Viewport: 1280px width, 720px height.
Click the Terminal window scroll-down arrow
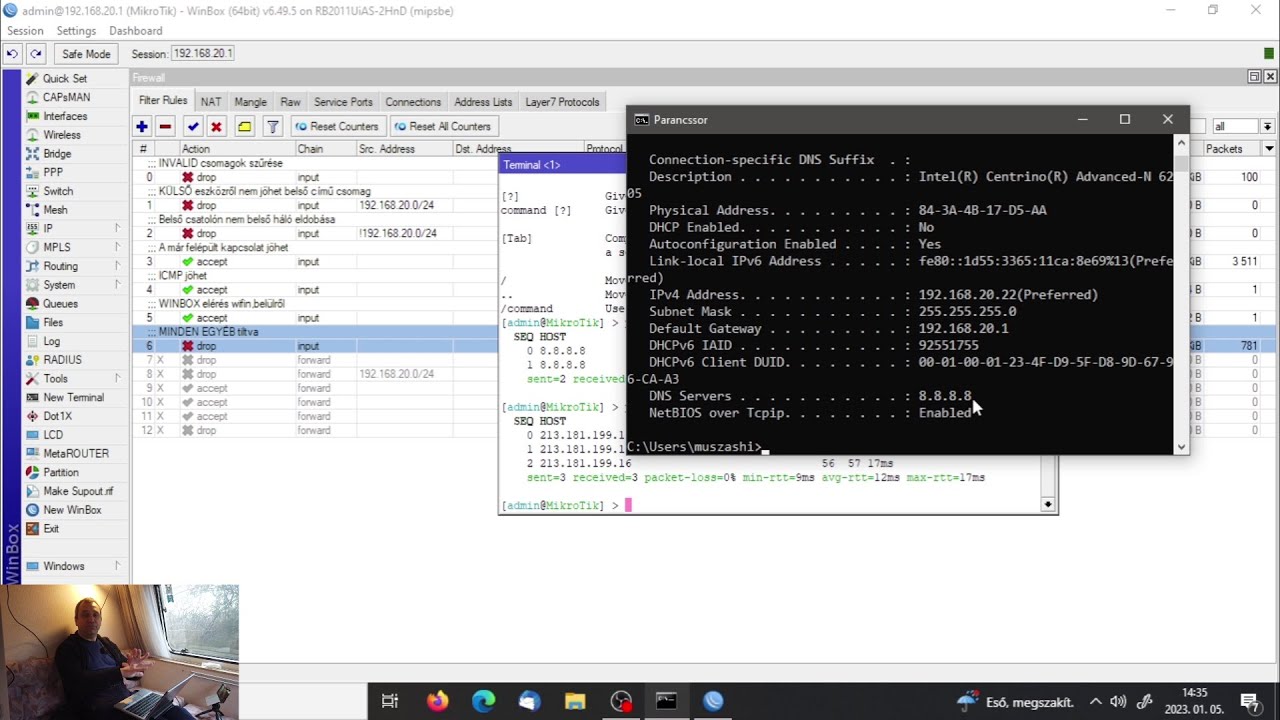click(1049, 505)
